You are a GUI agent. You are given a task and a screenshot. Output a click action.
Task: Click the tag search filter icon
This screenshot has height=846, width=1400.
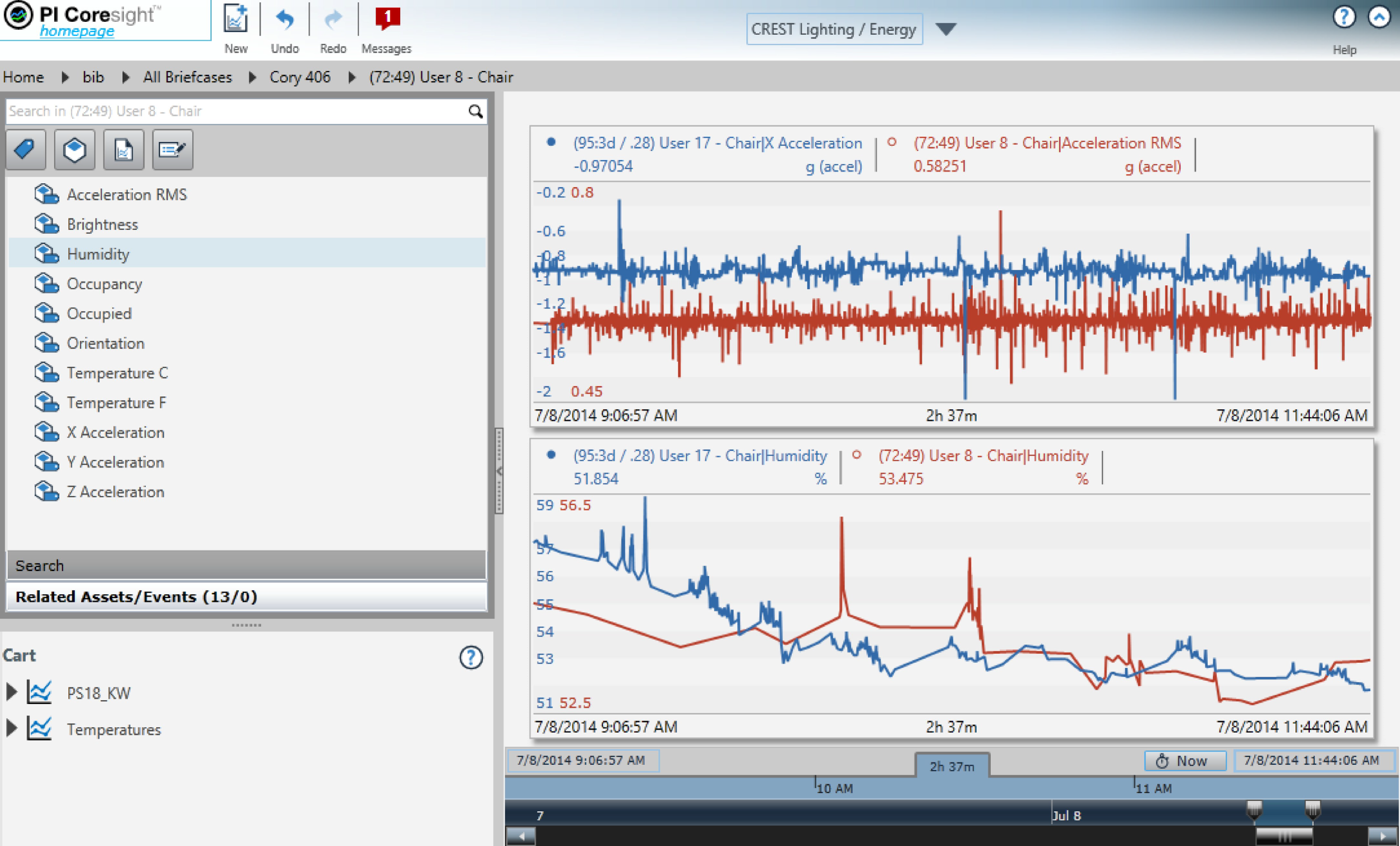tap(26, 150)
